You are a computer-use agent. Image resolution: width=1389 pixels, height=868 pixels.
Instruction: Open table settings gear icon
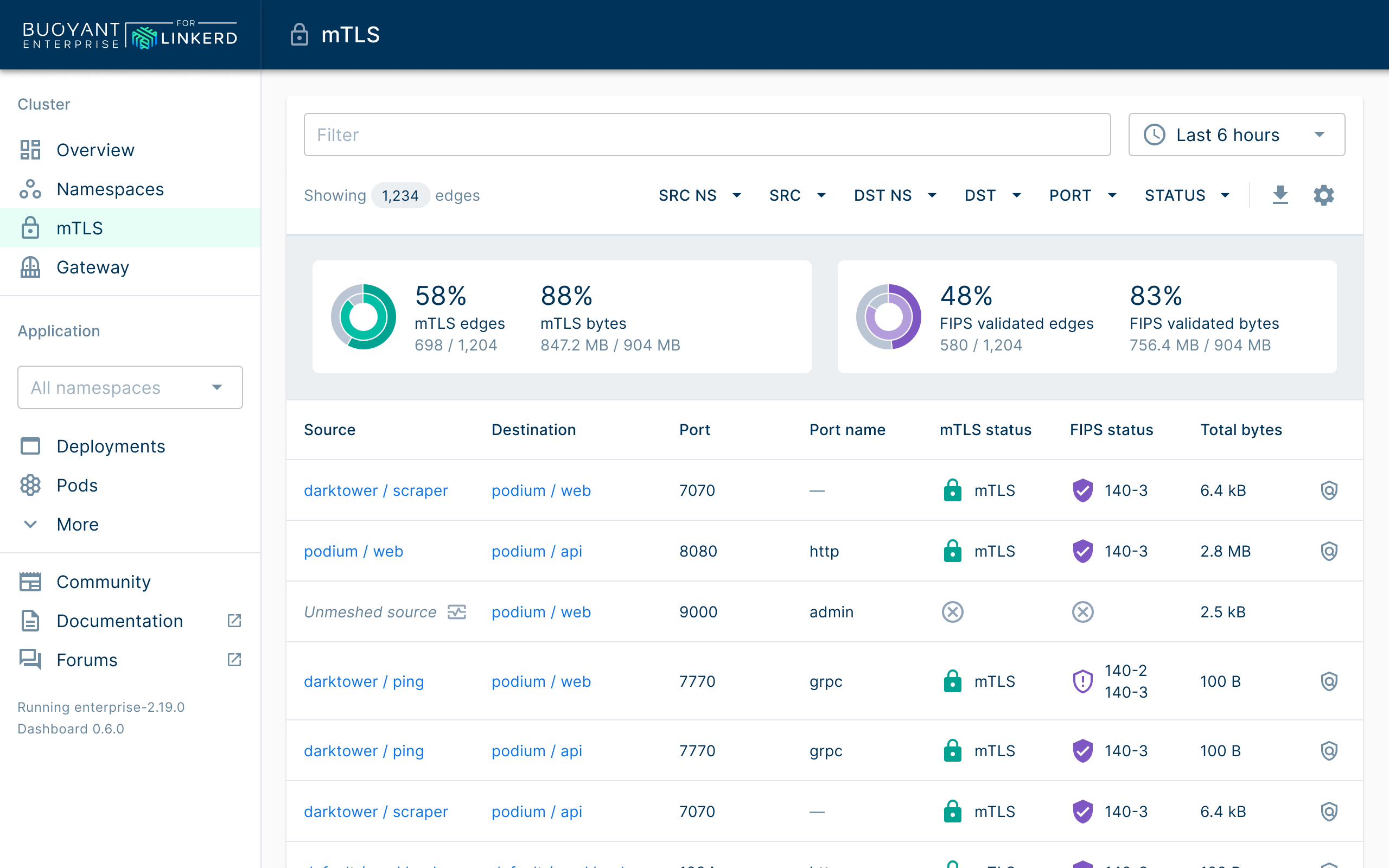click(x=1323, y=195)
